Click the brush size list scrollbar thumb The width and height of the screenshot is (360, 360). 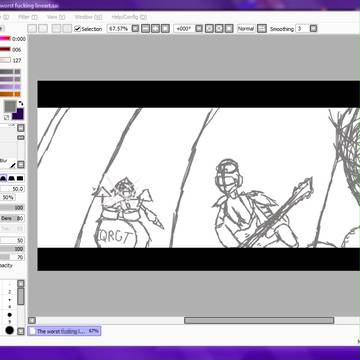click(x=21, y=296)
